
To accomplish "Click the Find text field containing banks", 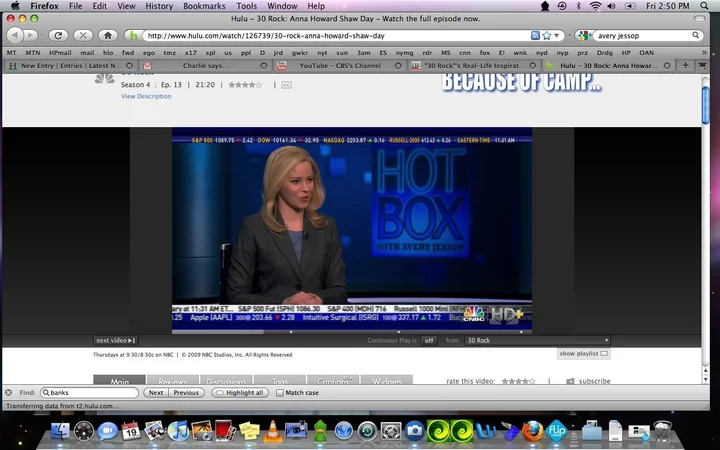I will pos(93,393).
